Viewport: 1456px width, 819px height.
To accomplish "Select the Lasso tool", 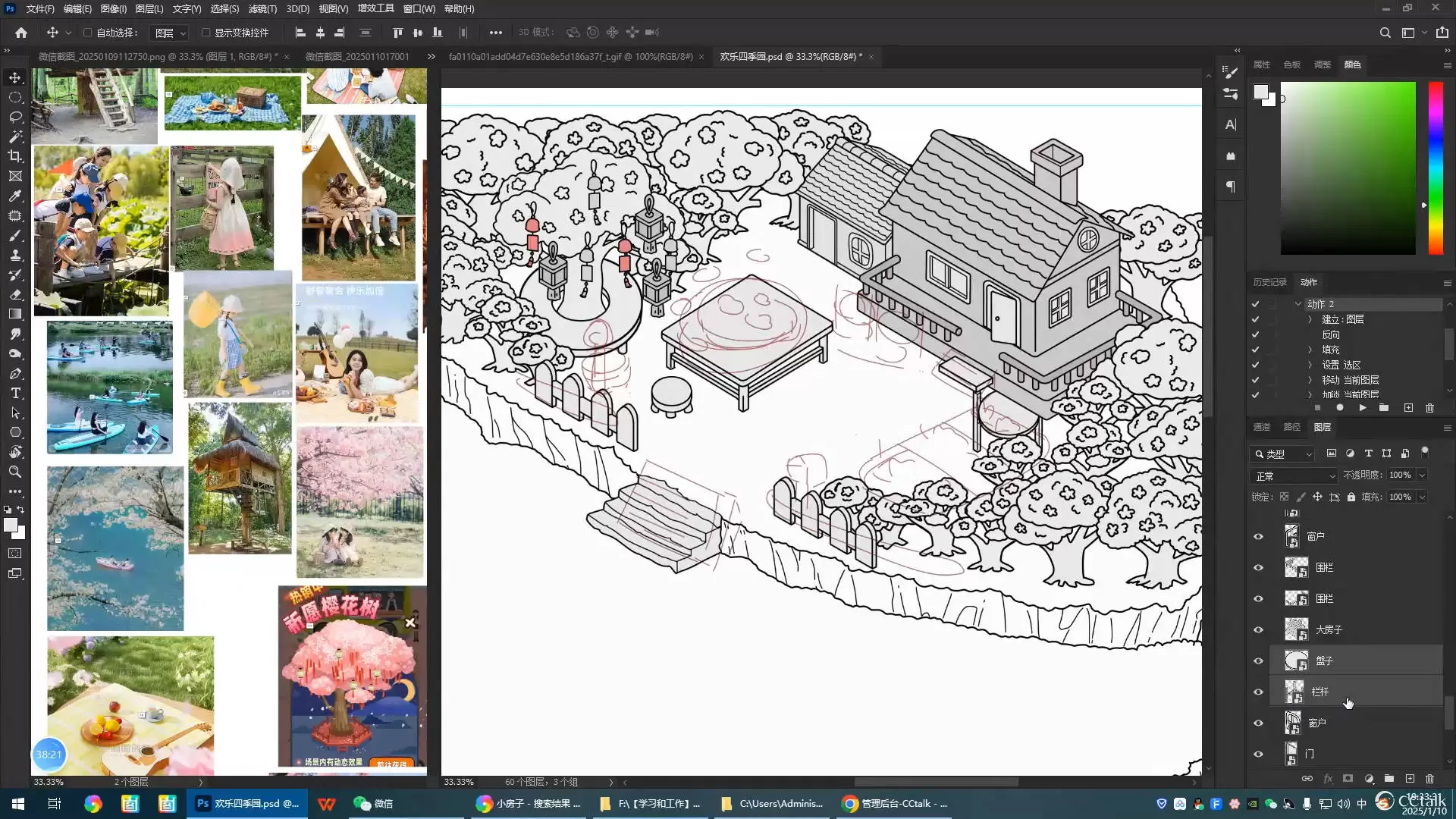I will (x=15, y=117).
